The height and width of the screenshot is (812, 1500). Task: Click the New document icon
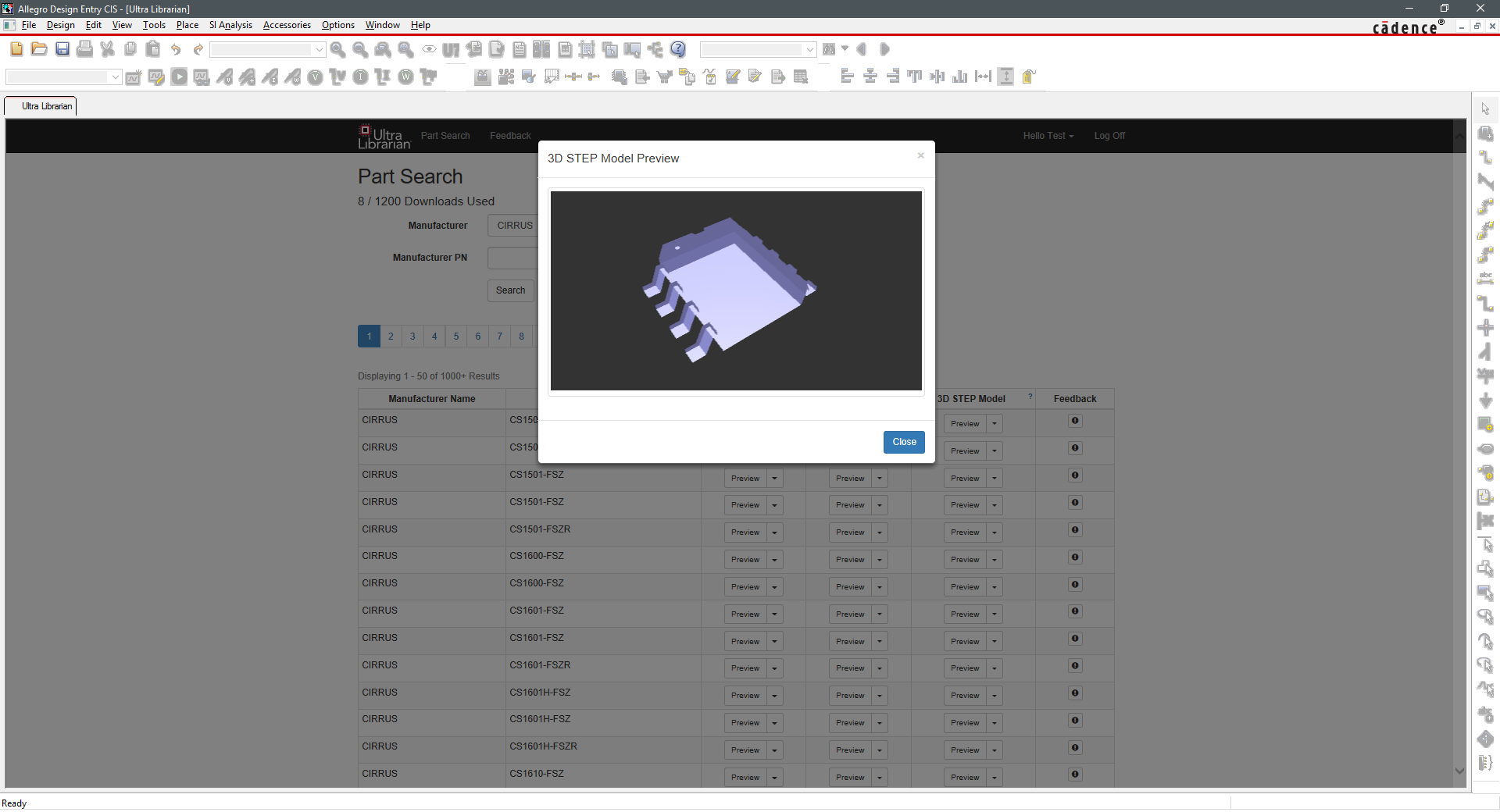pos(16,49)
